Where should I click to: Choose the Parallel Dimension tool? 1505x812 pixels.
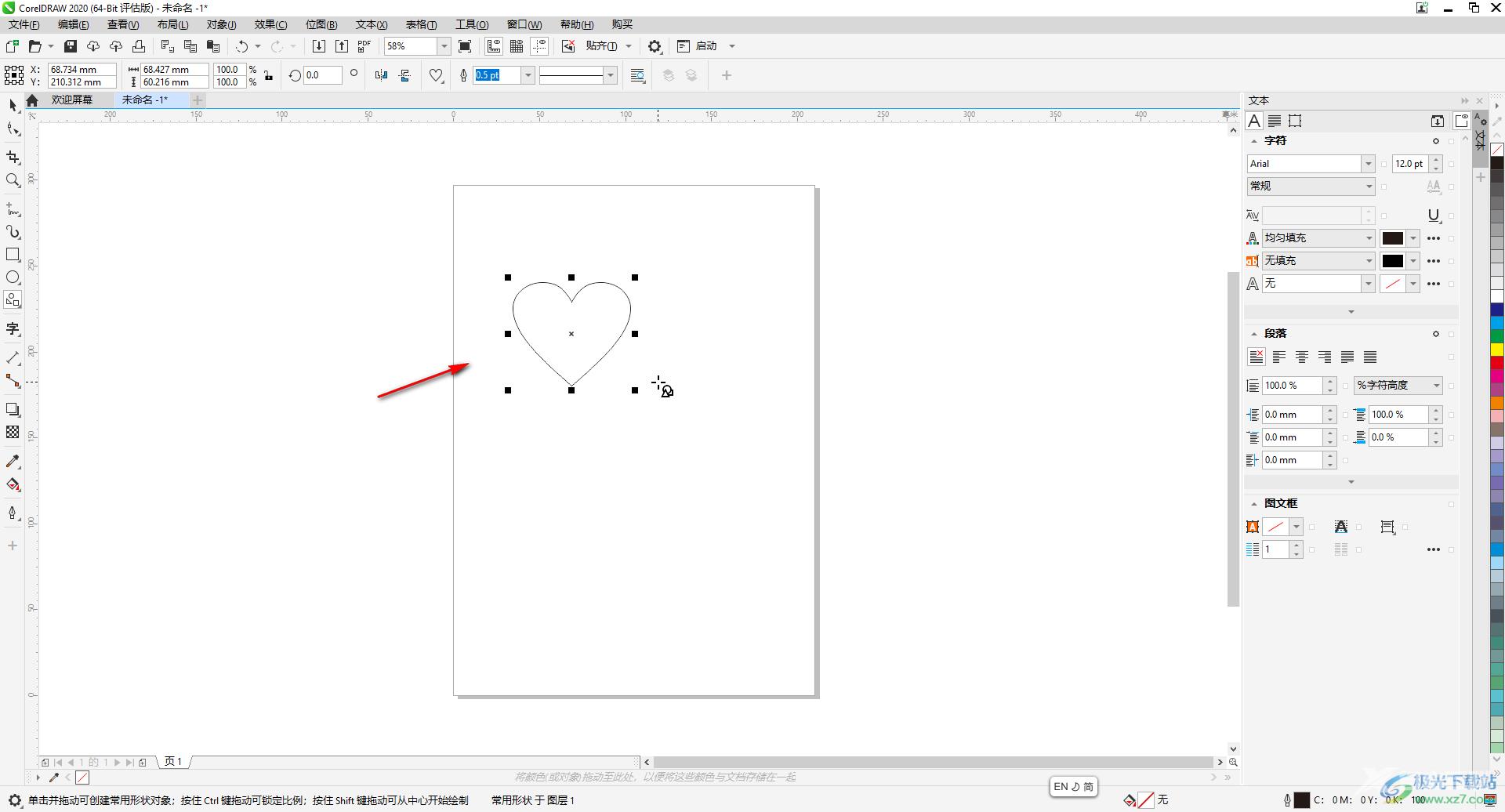pos(13,357)
